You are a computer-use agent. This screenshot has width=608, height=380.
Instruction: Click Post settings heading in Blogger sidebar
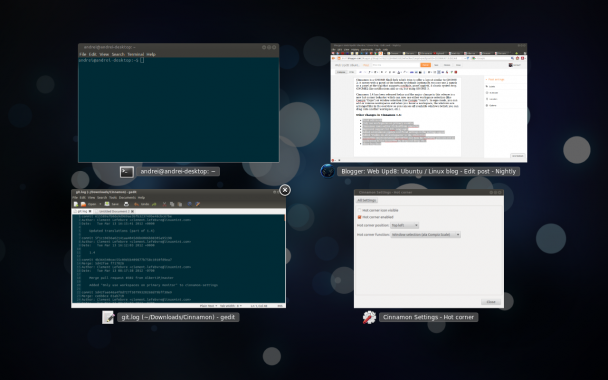496,79
